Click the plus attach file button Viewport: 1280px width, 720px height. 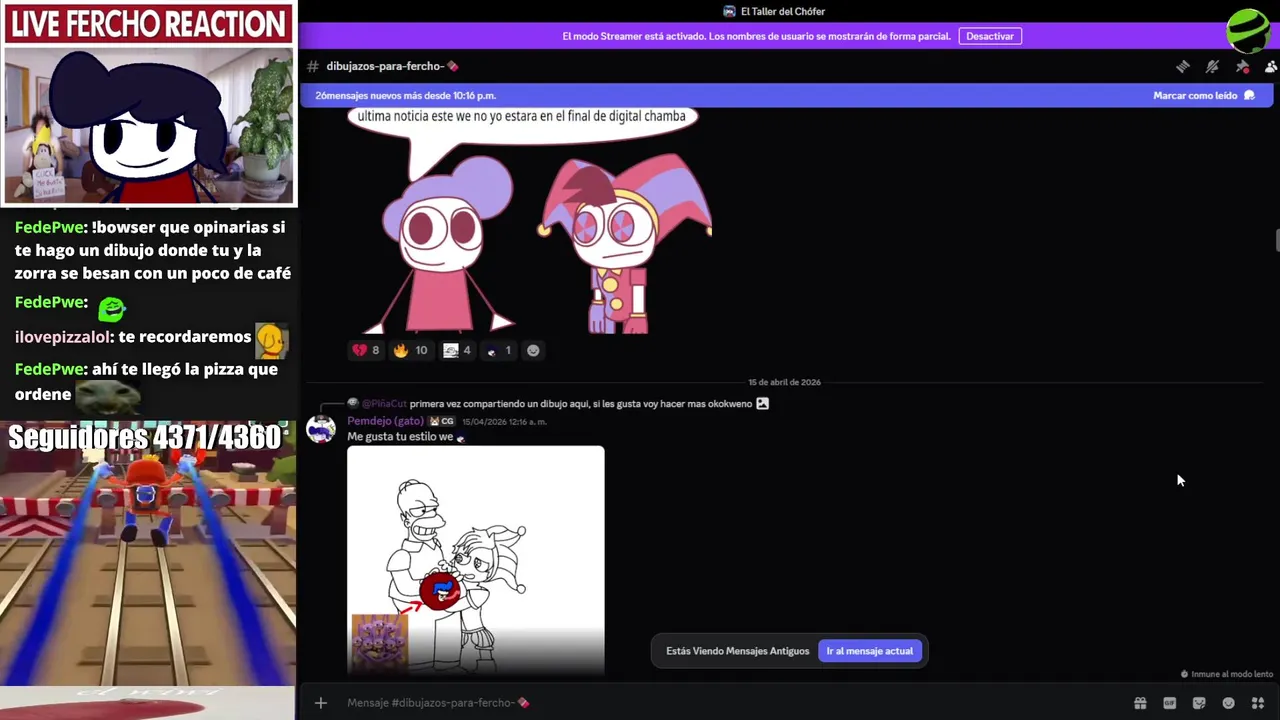[321, 703]
